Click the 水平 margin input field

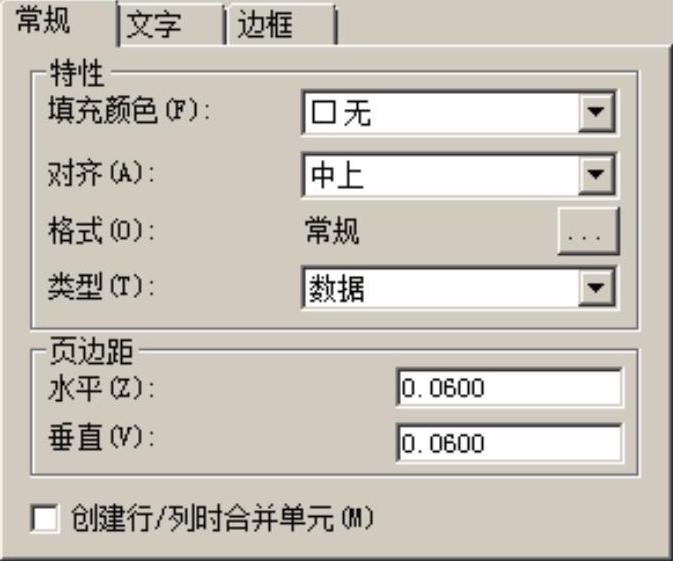508,387
